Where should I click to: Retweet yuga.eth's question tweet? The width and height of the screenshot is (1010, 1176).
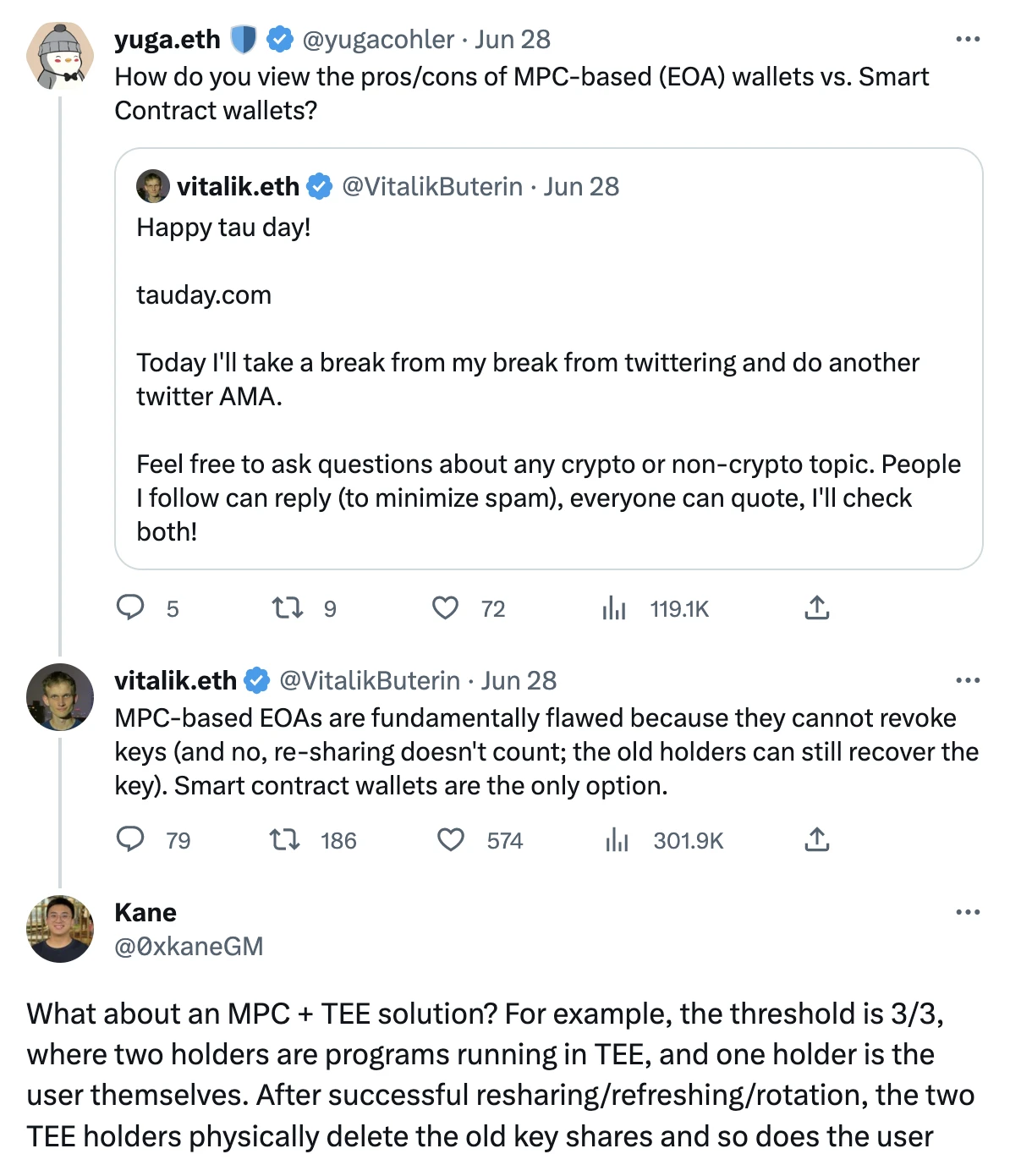[x=288, y=608]
